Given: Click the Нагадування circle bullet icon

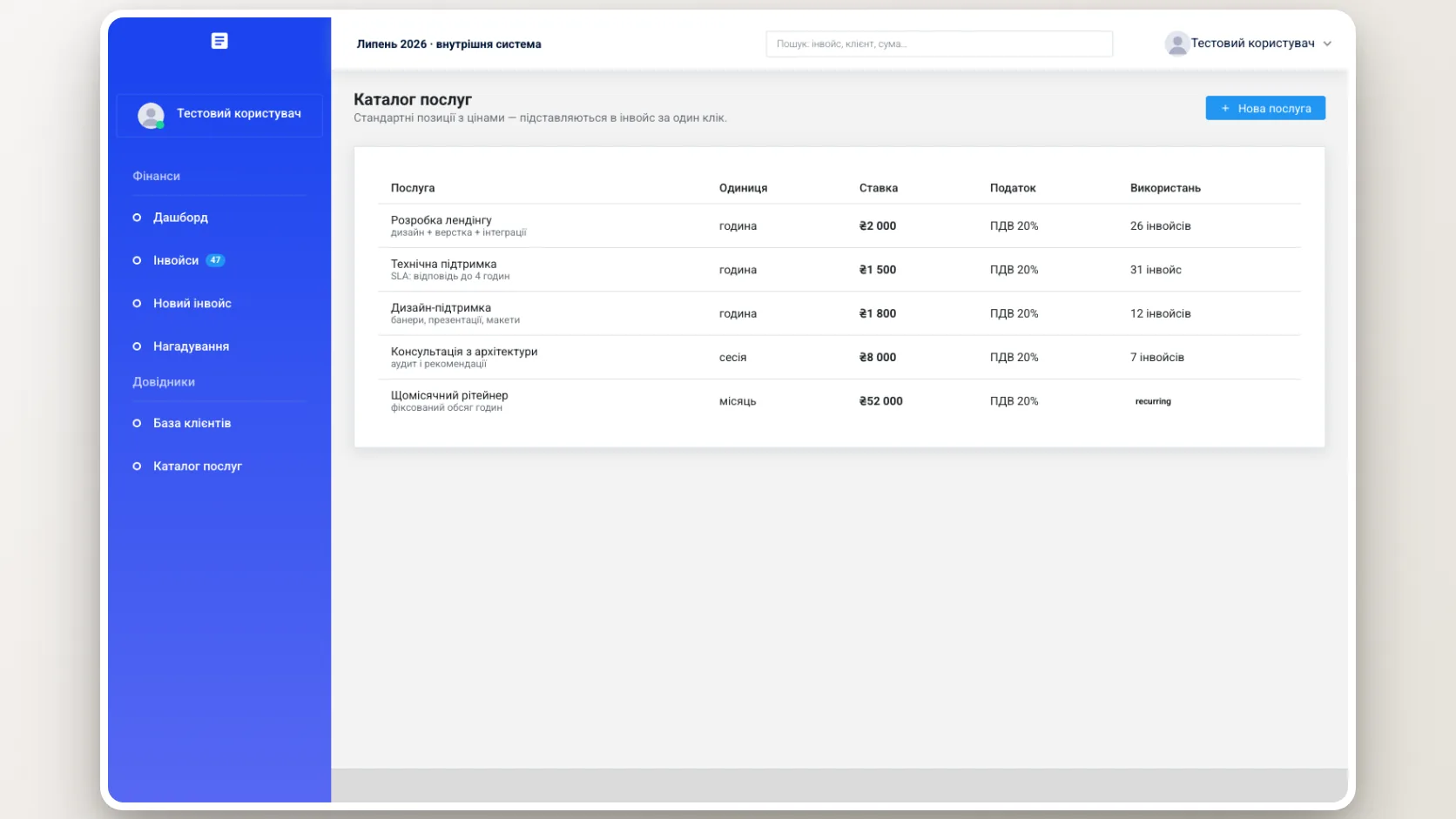Looking at the screenshot, I should click(x=137, y=346).
